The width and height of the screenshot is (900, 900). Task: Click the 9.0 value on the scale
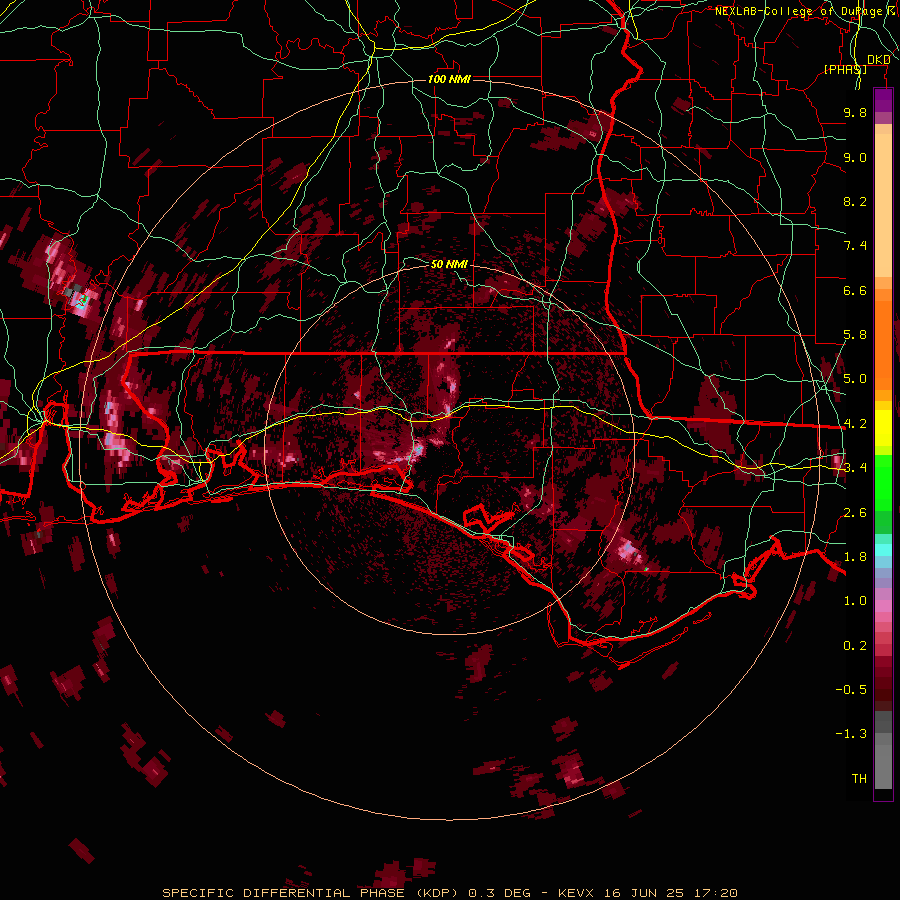[x=855, y=157]
